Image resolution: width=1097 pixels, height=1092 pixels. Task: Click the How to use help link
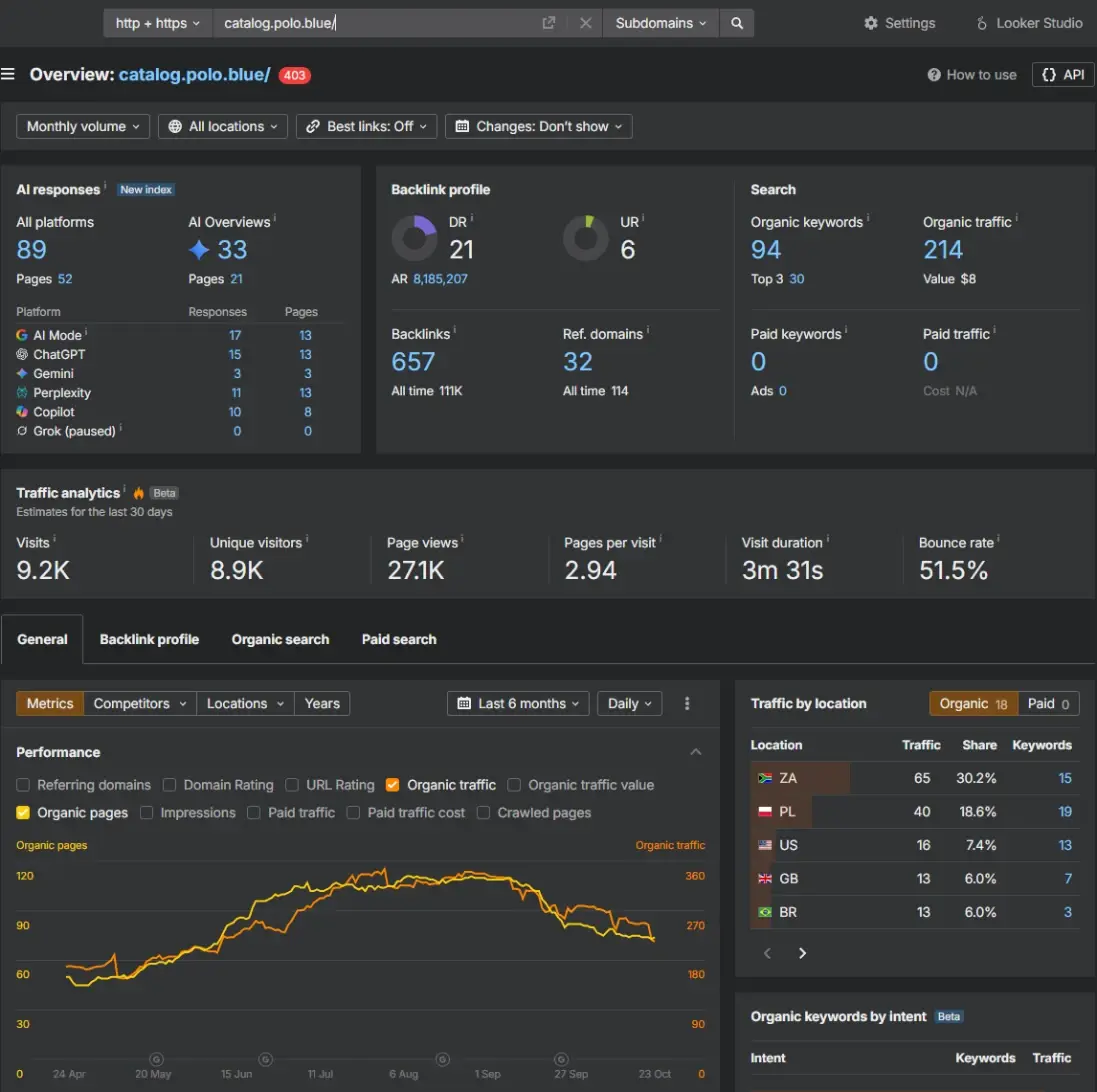[x=972, y=75]
